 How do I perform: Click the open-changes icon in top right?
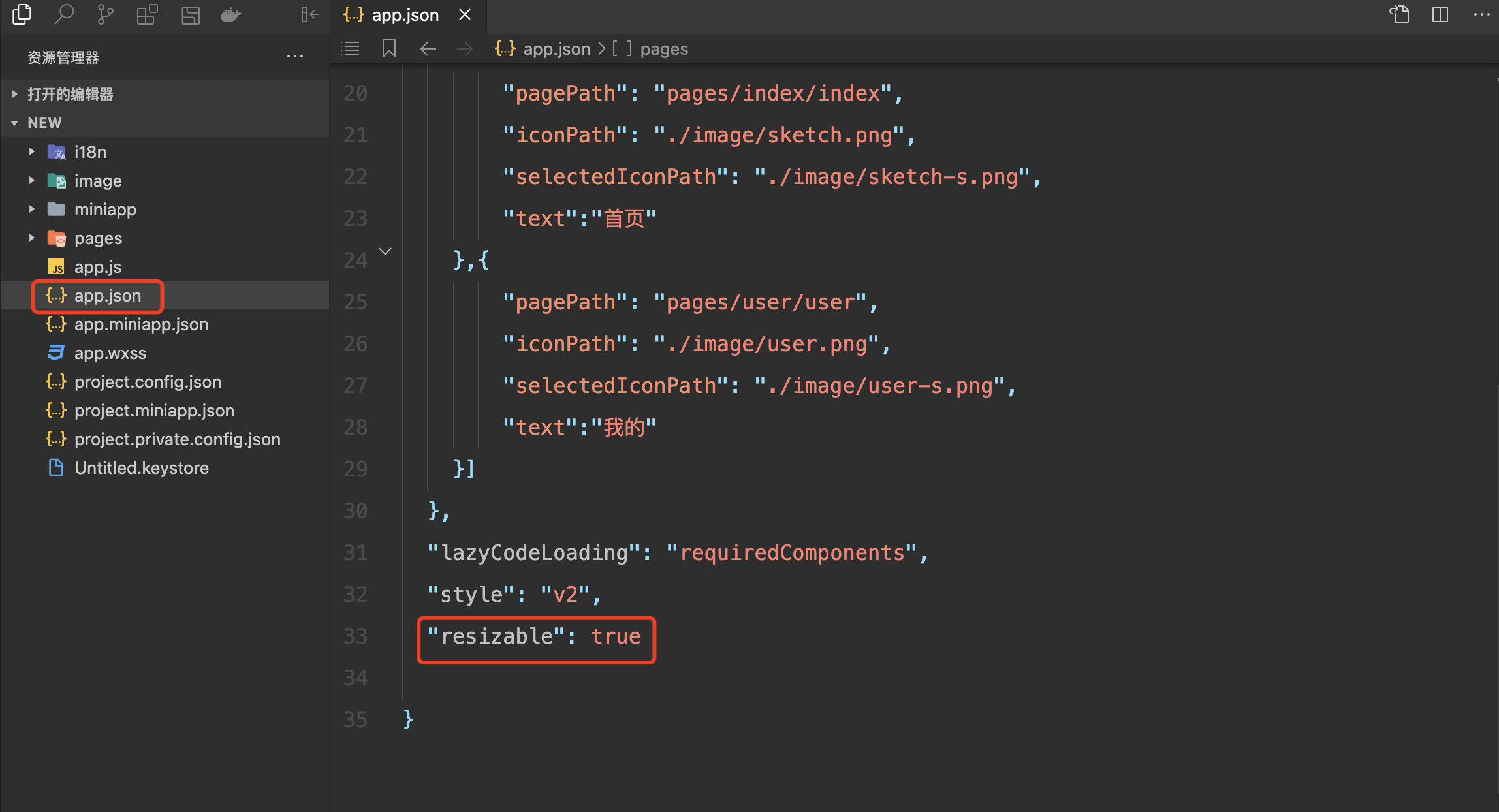pos(1399,14)
